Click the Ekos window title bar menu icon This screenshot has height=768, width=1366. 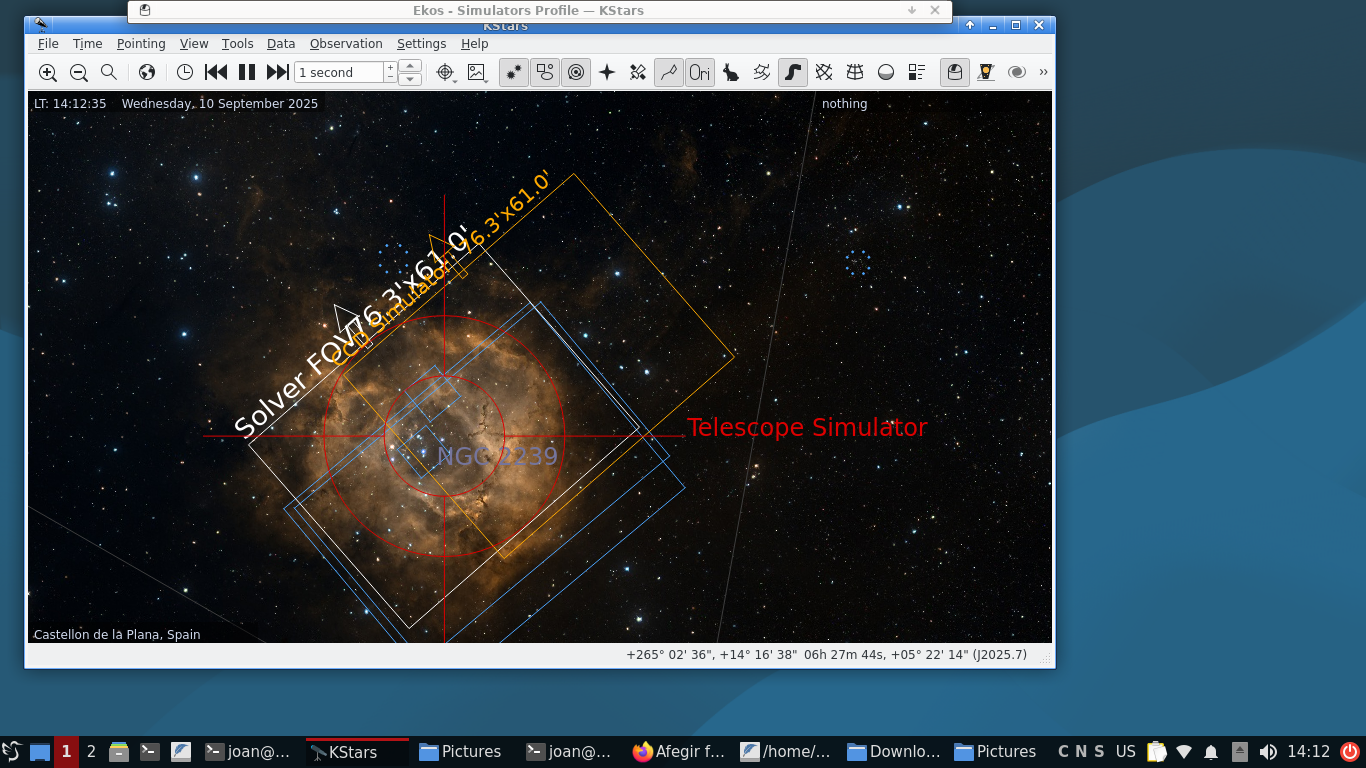145,10
